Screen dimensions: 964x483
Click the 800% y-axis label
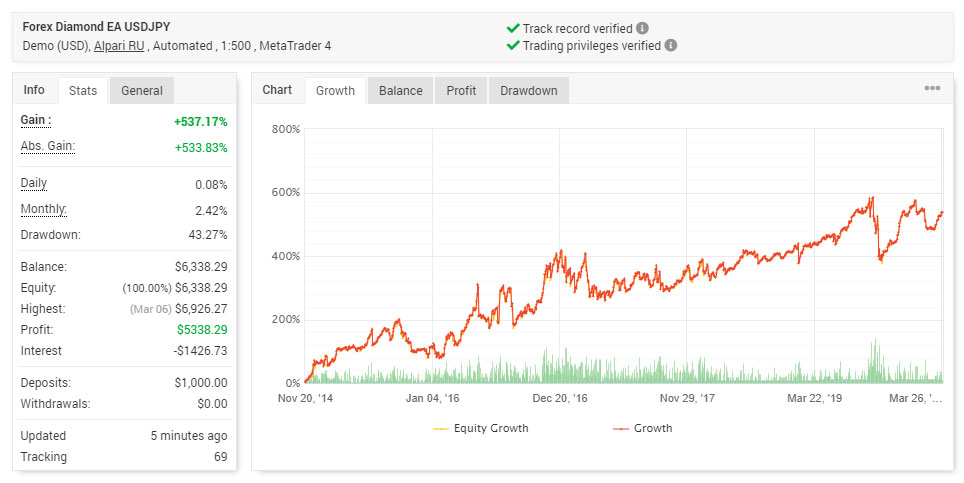pyautogui.click(x=286, y=129)
